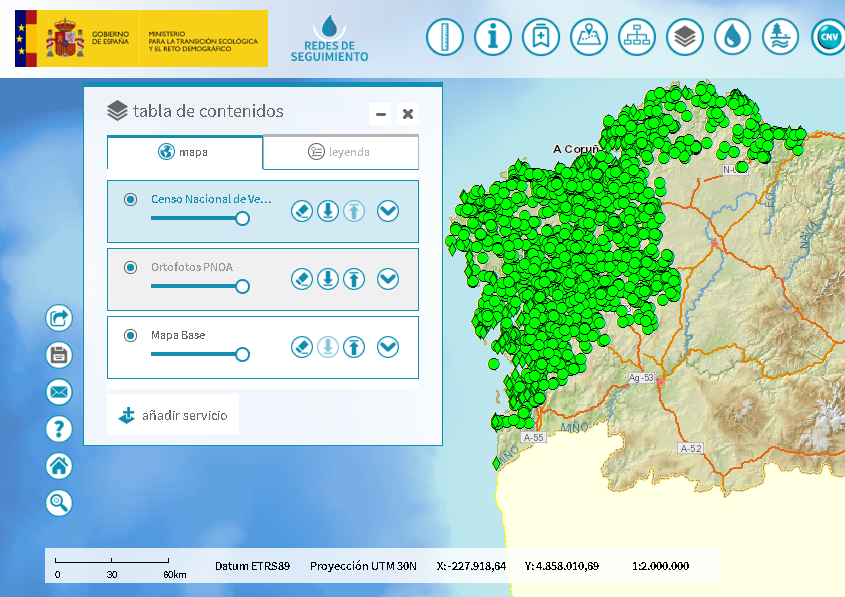Move Mapa Base layer up

point(354,347)
